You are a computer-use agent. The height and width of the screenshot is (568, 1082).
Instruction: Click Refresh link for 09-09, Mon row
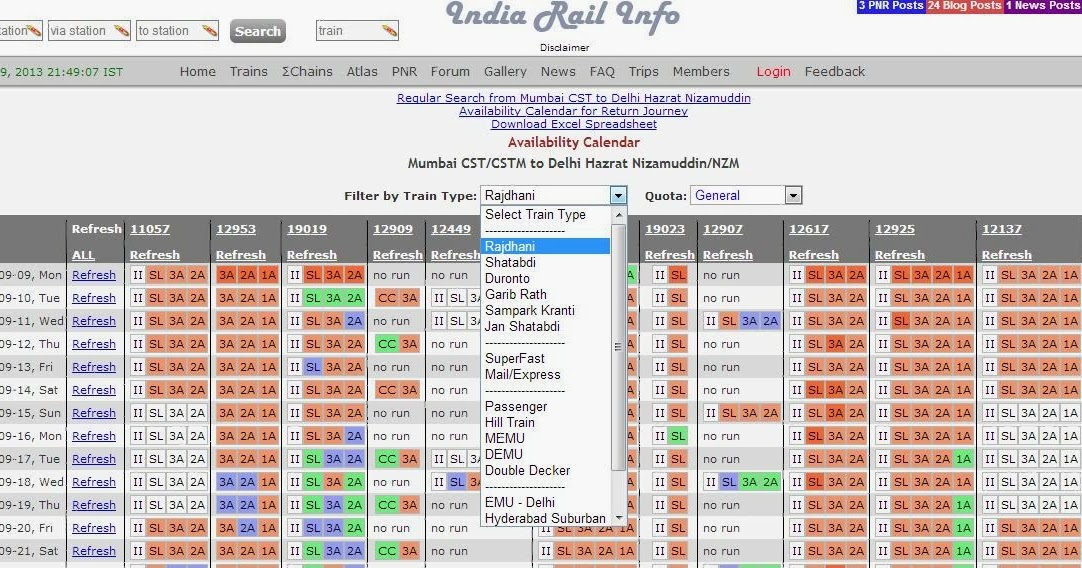click(x=94, y=275)
